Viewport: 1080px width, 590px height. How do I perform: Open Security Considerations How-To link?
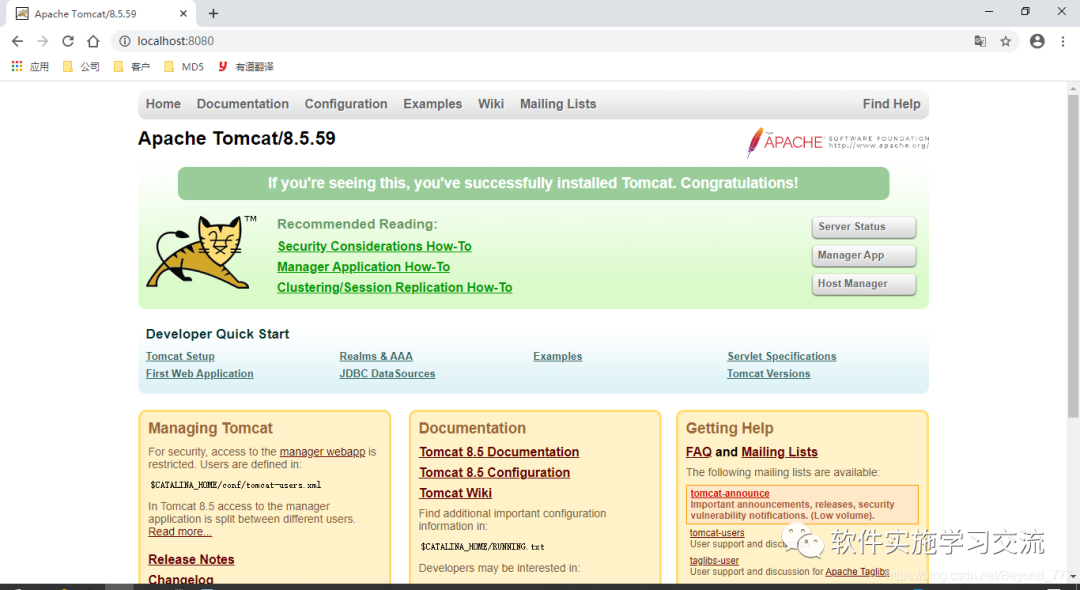(375, 246)
